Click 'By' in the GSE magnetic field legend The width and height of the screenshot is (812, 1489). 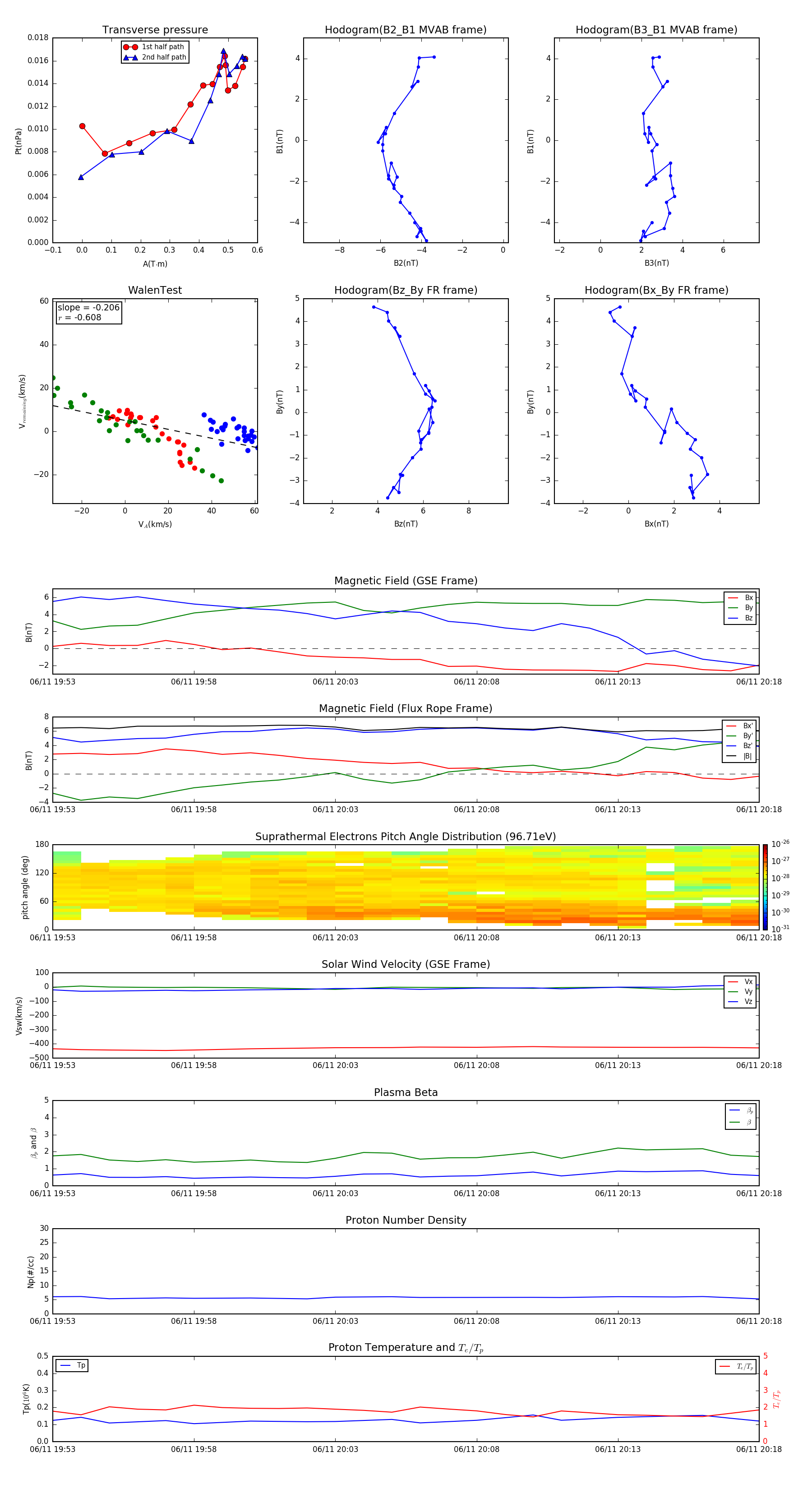(x=749, y=608)
